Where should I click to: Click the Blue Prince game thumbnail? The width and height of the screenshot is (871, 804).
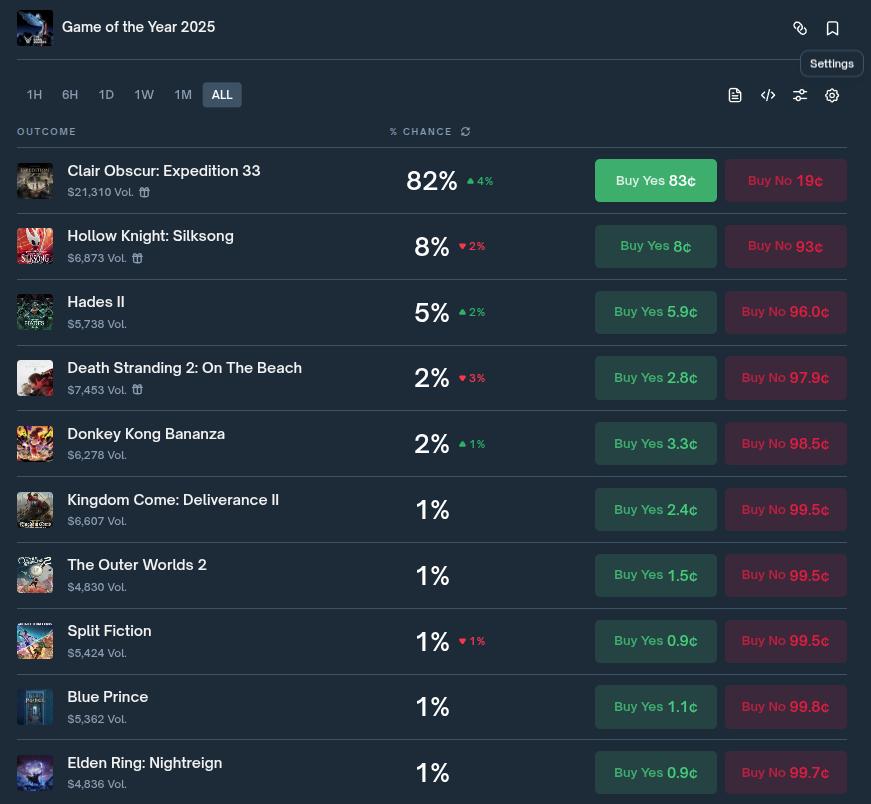[x=35, y=707]
